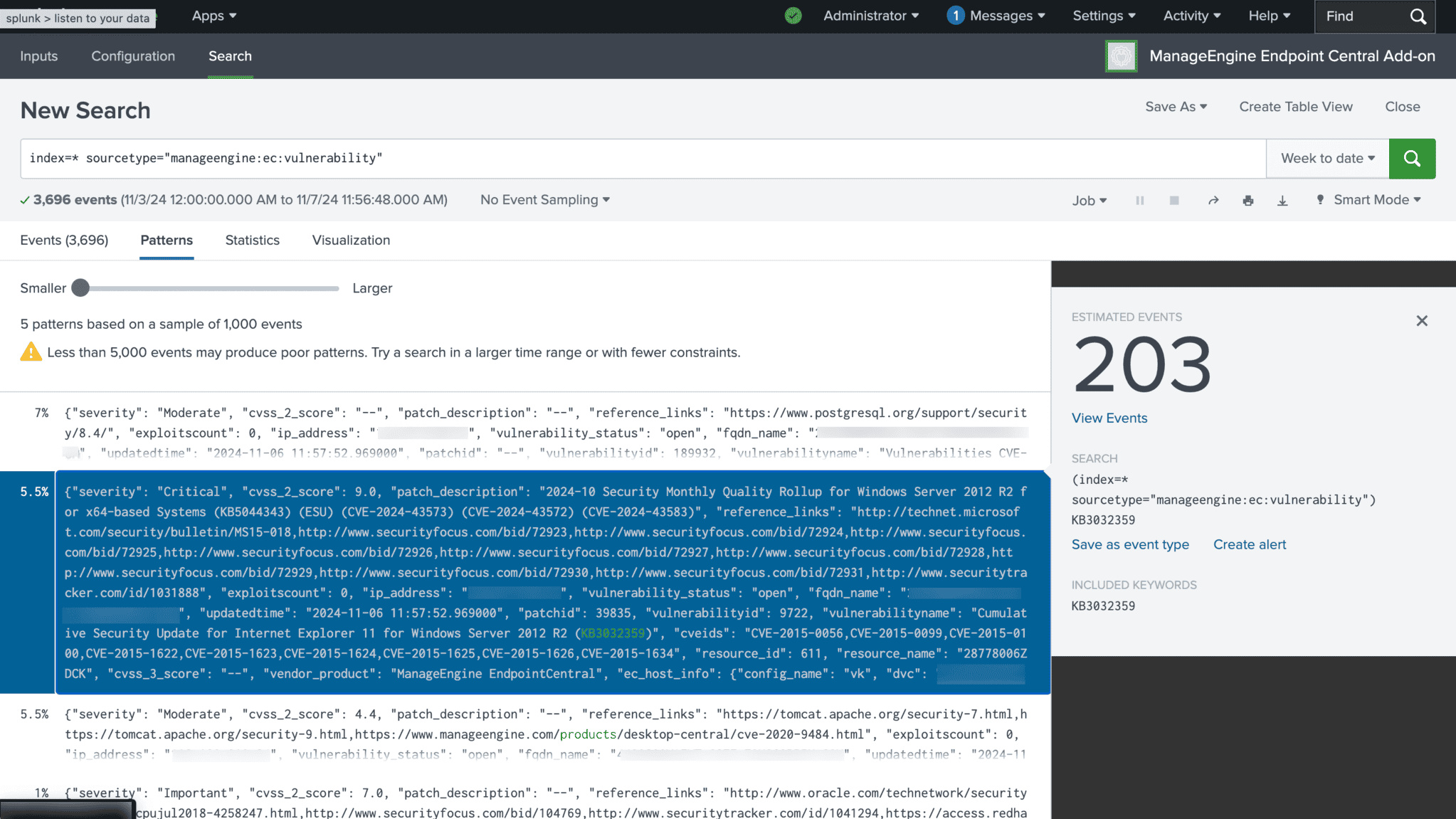The width and height of the screenshot is (1456, 819).
Task: Go to the Configuration nav item
Action: (133, 56)
